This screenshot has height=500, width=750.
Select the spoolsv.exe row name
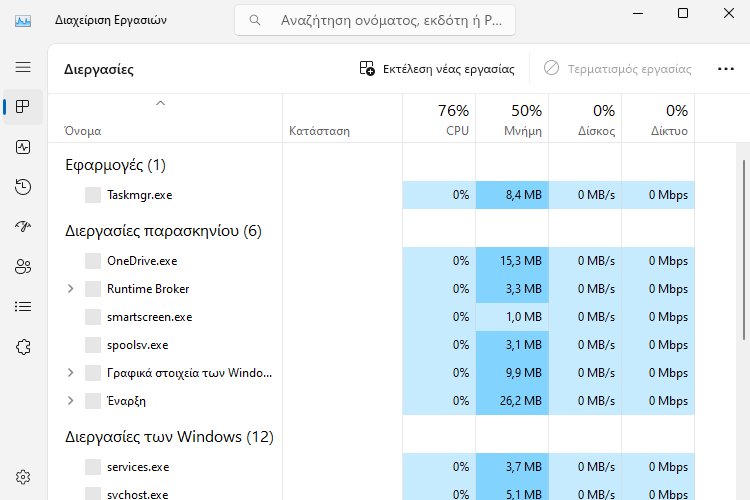click(138, 345)
